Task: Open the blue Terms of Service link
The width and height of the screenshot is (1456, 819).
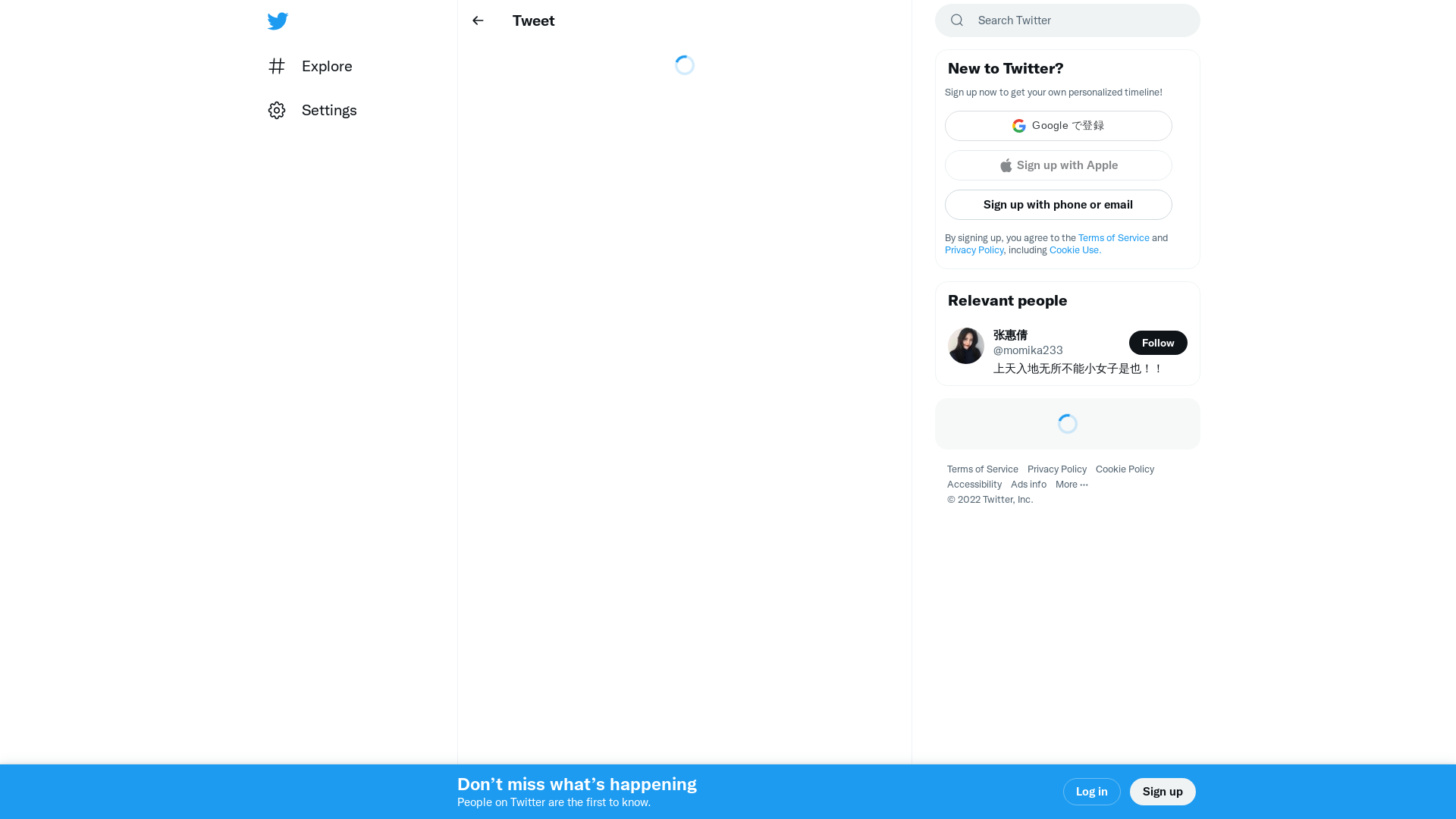Action: (x=1113, y=238)
